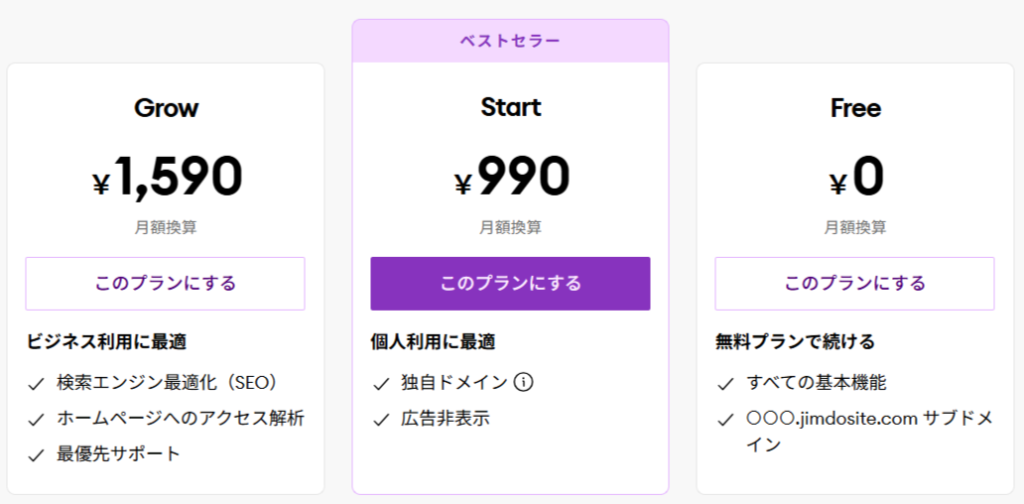Click the checkmark beside 独自ドメイン
This screenshot has height=504, width=1024.
click(381, 383)
